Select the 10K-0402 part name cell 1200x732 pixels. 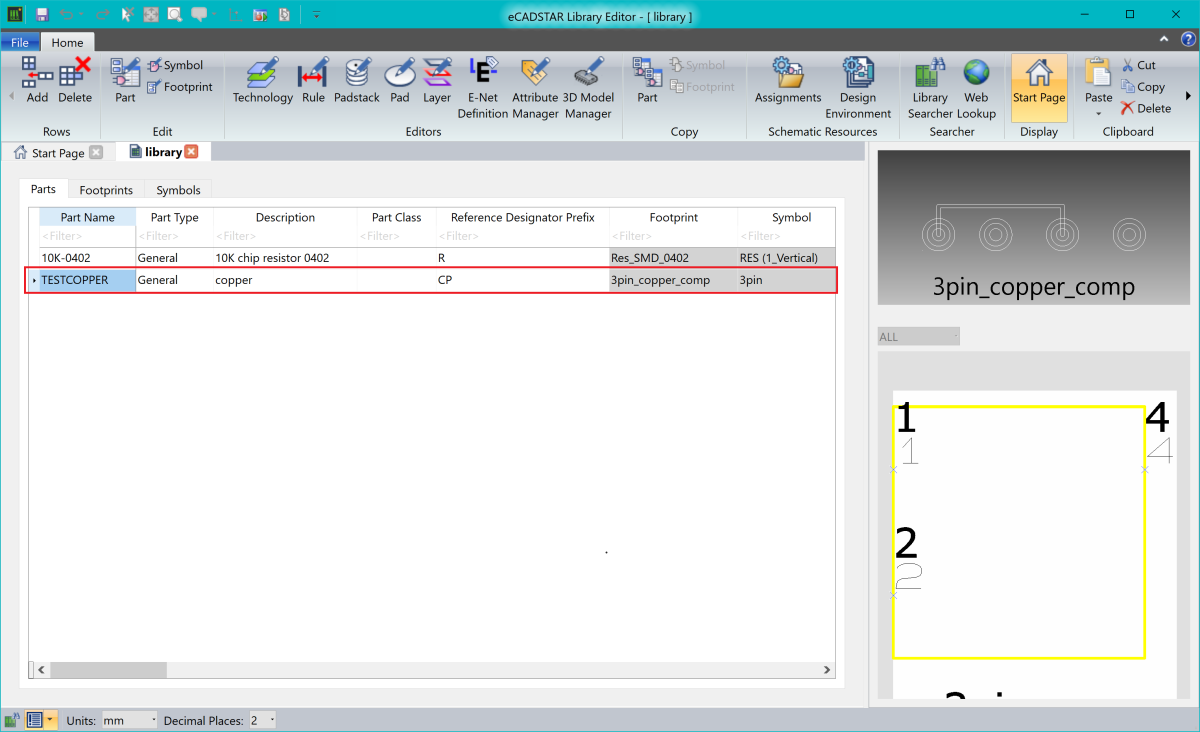point(87,258)
